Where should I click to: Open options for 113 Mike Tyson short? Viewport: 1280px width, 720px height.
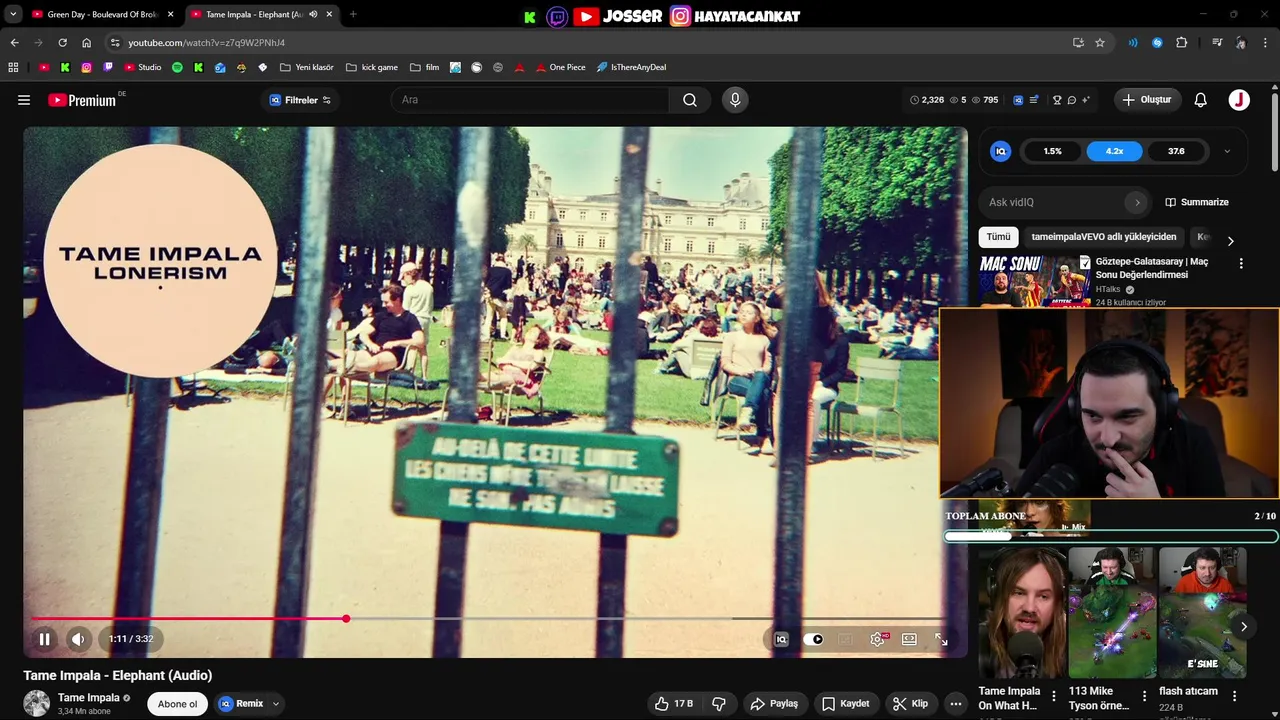pyautogui.click(x=1144, y=696)
